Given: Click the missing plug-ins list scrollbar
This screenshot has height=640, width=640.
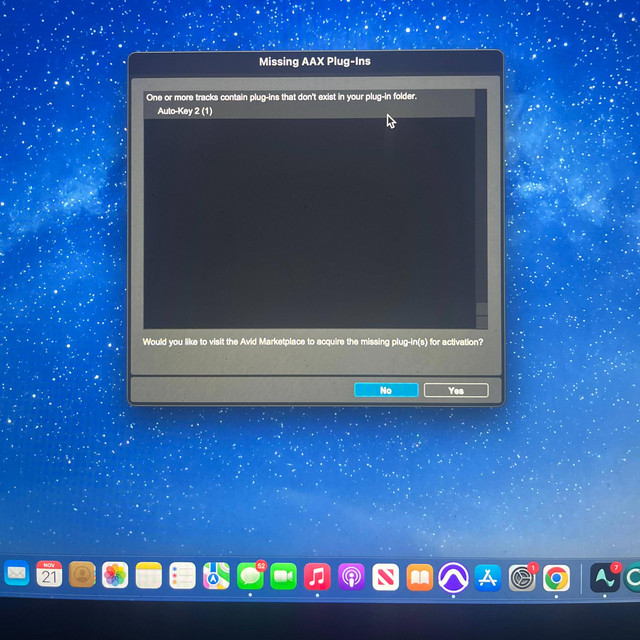Looking at the screenshot, I should coord(481,209).
